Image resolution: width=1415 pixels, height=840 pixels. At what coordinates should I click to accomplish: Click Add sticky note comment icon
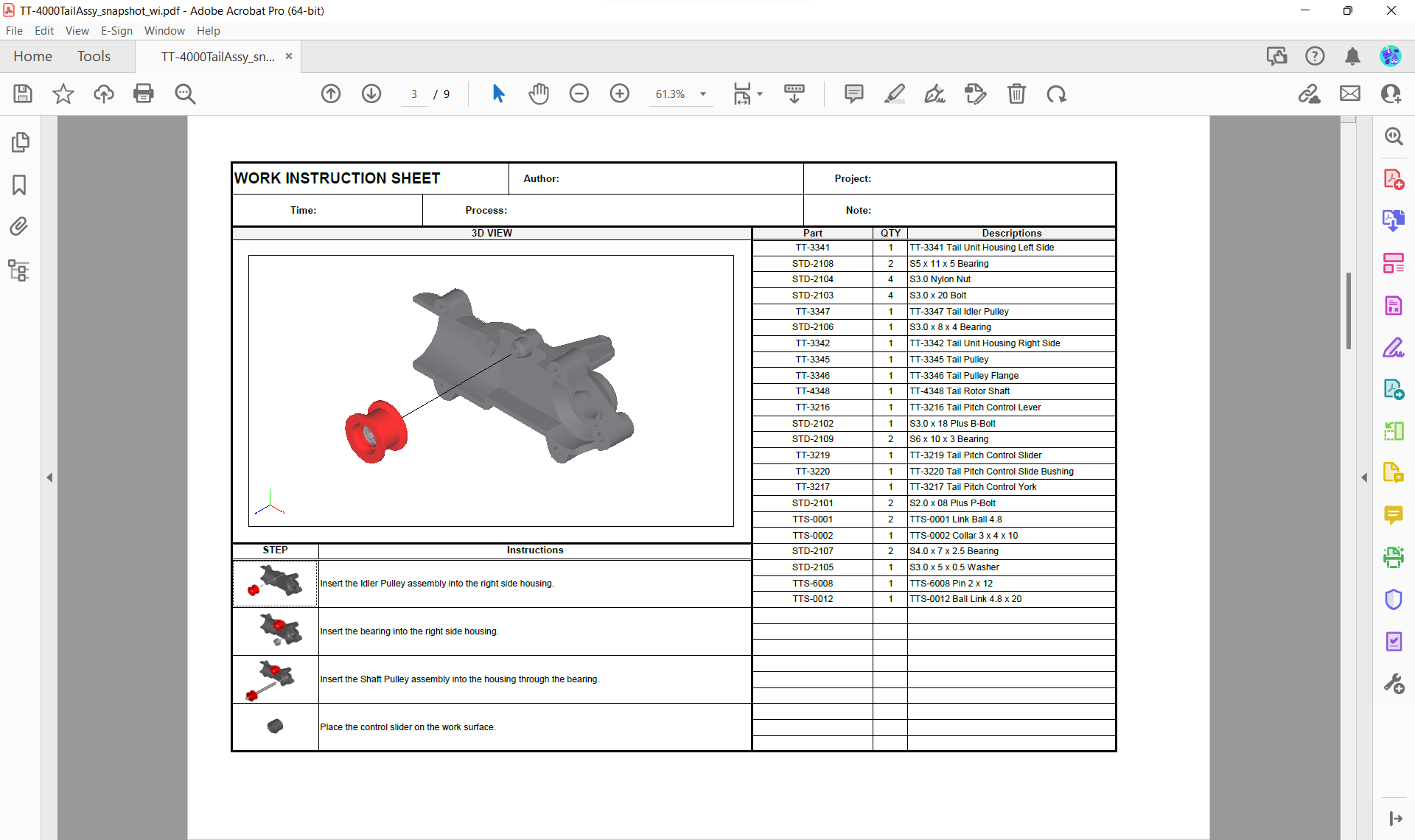(x=853, y=94)
